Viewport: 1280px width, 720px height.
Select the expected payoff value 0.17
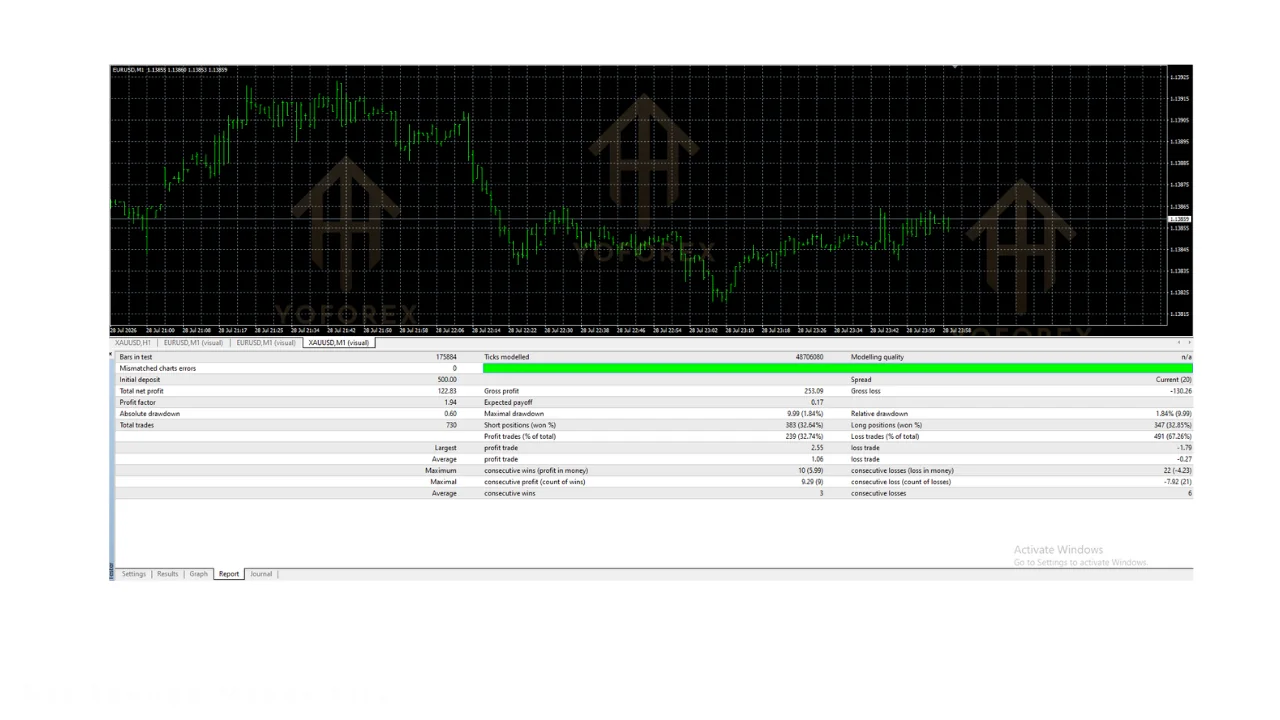pos(817,402)
